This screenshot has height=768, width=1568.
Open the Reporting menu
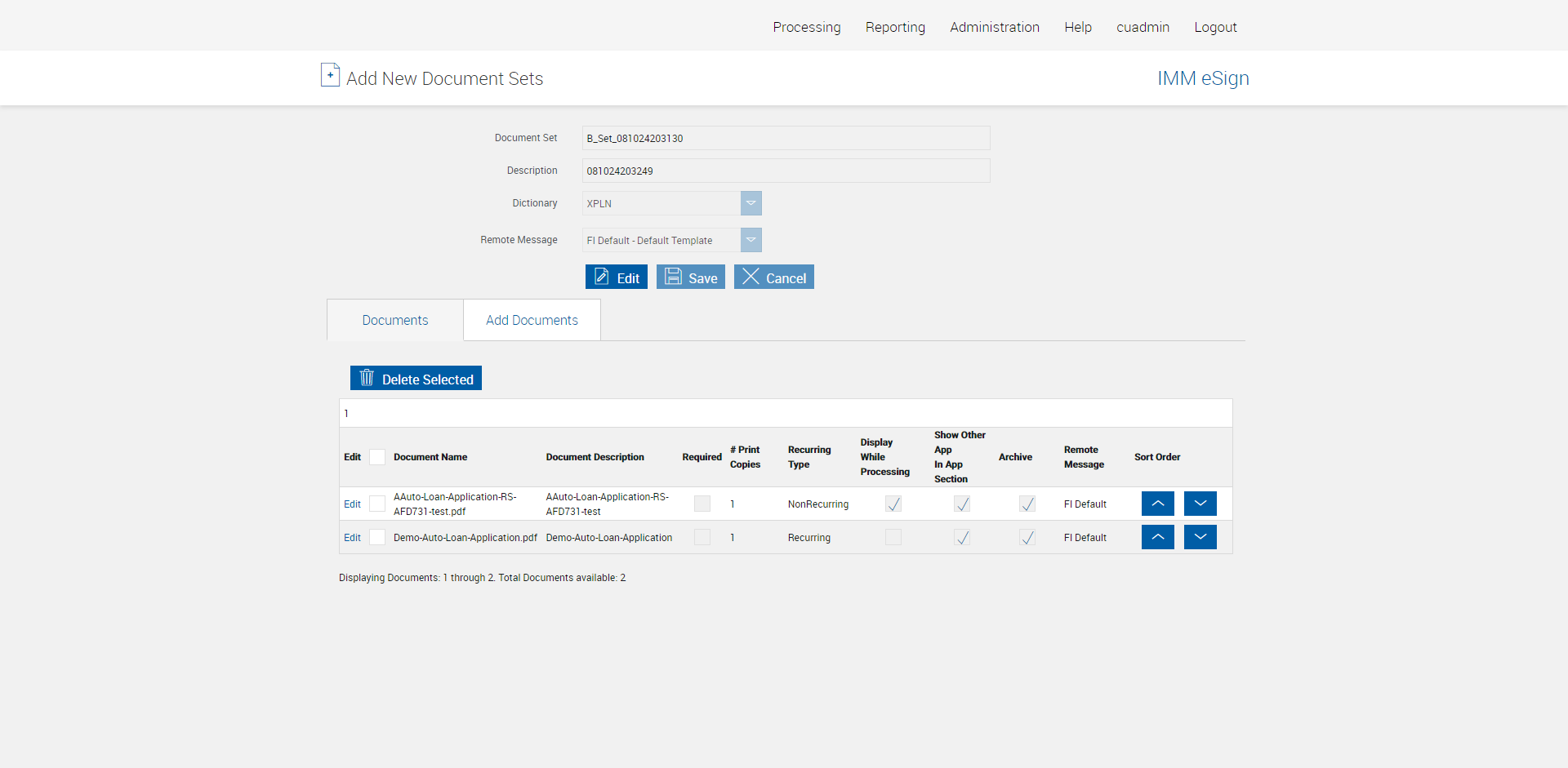(x=895, y=27)
